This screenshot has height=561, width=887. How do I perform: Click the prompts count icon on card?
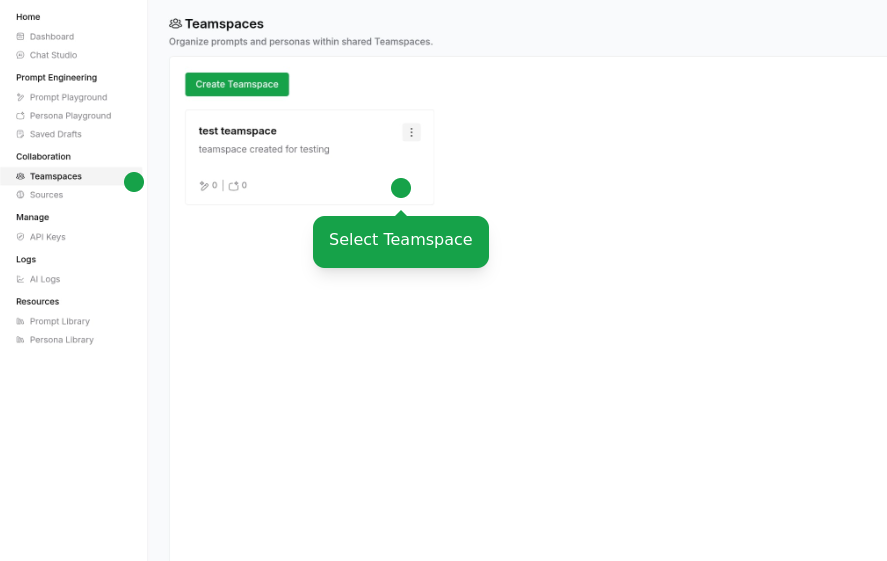(x=204, y=185)
